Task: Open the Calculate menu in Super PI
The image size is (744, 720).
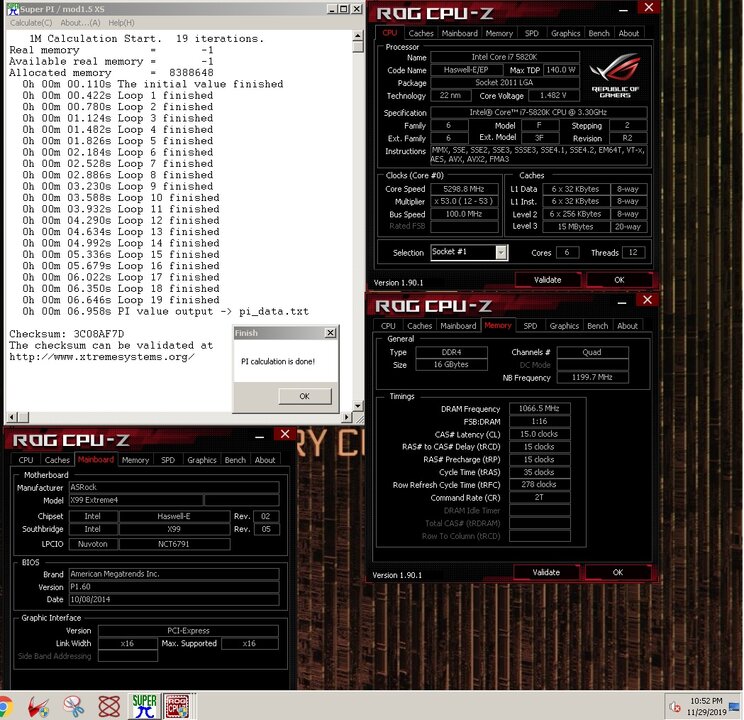Action: [31, 23]
